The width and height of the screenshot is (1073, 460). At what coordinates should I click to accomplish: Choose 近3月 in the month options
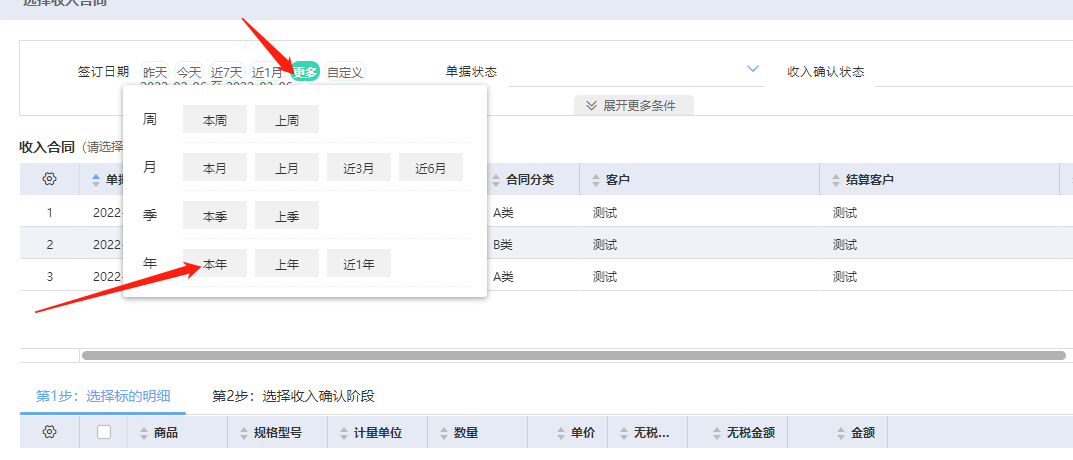click(359, 168)
